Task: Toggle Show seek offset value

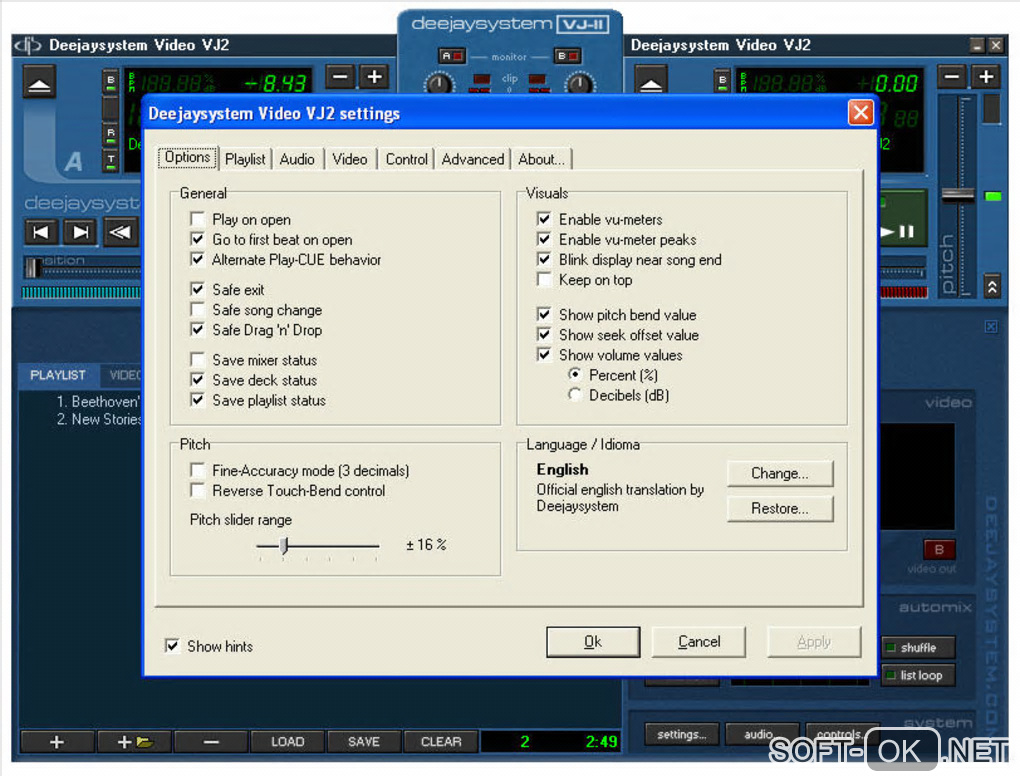Action: pos(544,335)
